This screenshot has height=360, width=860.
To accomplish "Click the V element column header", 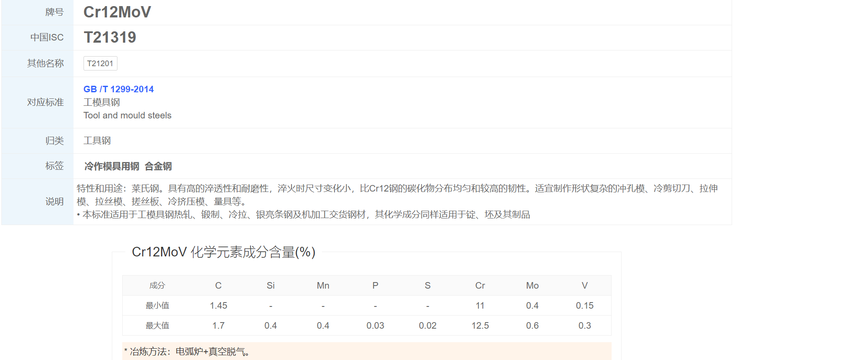I will [x=585, y=285].
